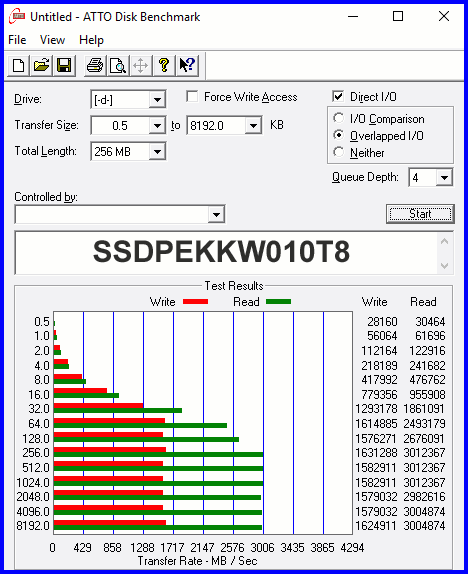Open the Help menu
The image size is (468, 574).
(92, 40)
